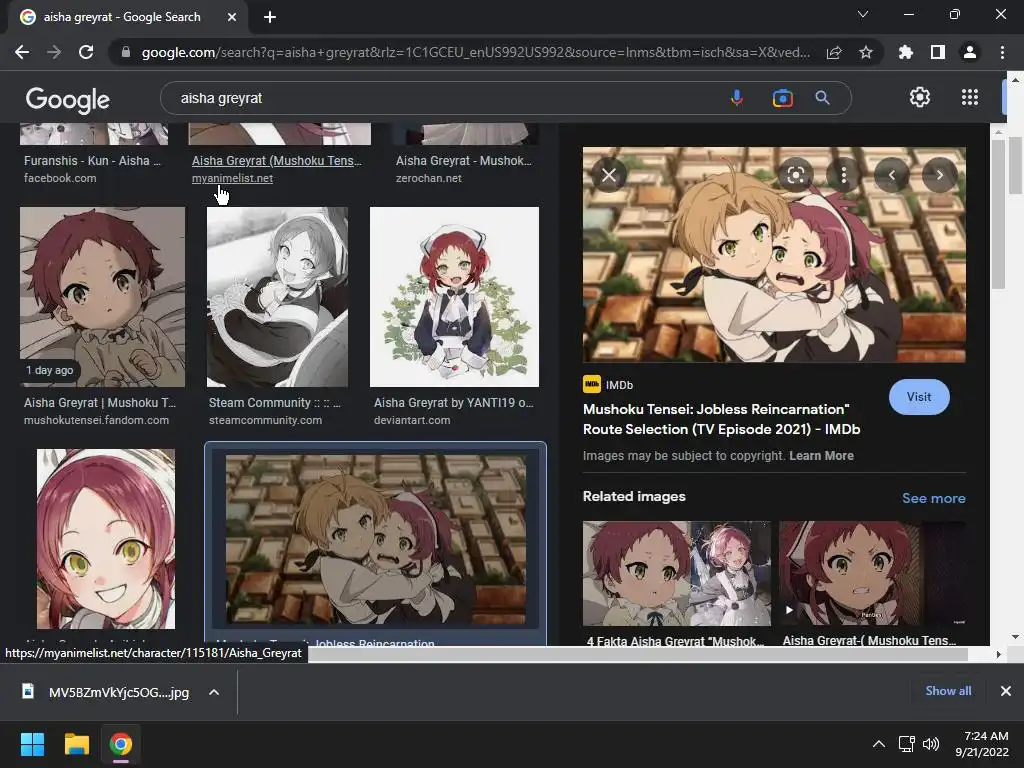Open related image 4 Fakta Aisha Greyrat
This screenshot has width=1024, height=768.
point(677,573)
